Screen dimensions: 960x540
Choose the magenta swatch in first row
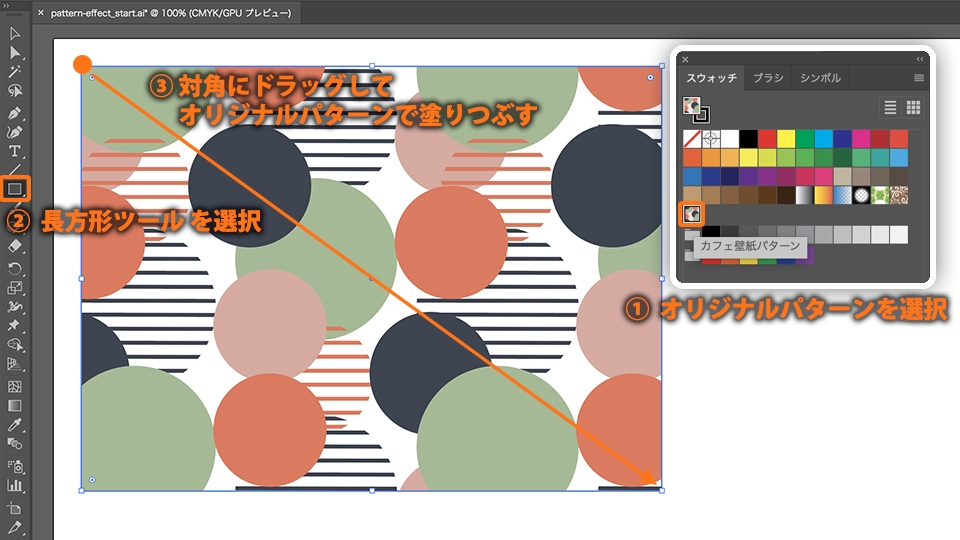[861, 139]
